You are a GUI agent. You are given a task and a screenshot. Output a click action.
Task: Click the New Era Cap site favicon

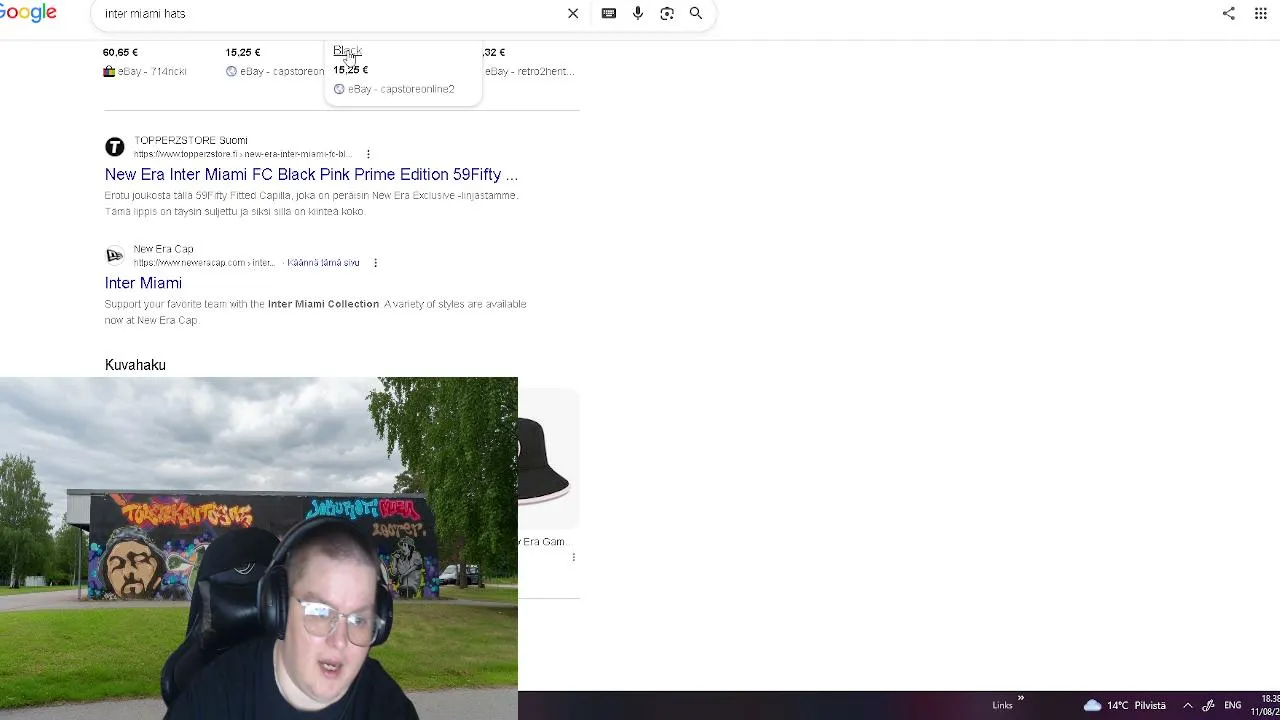click(x=115, y=256)
